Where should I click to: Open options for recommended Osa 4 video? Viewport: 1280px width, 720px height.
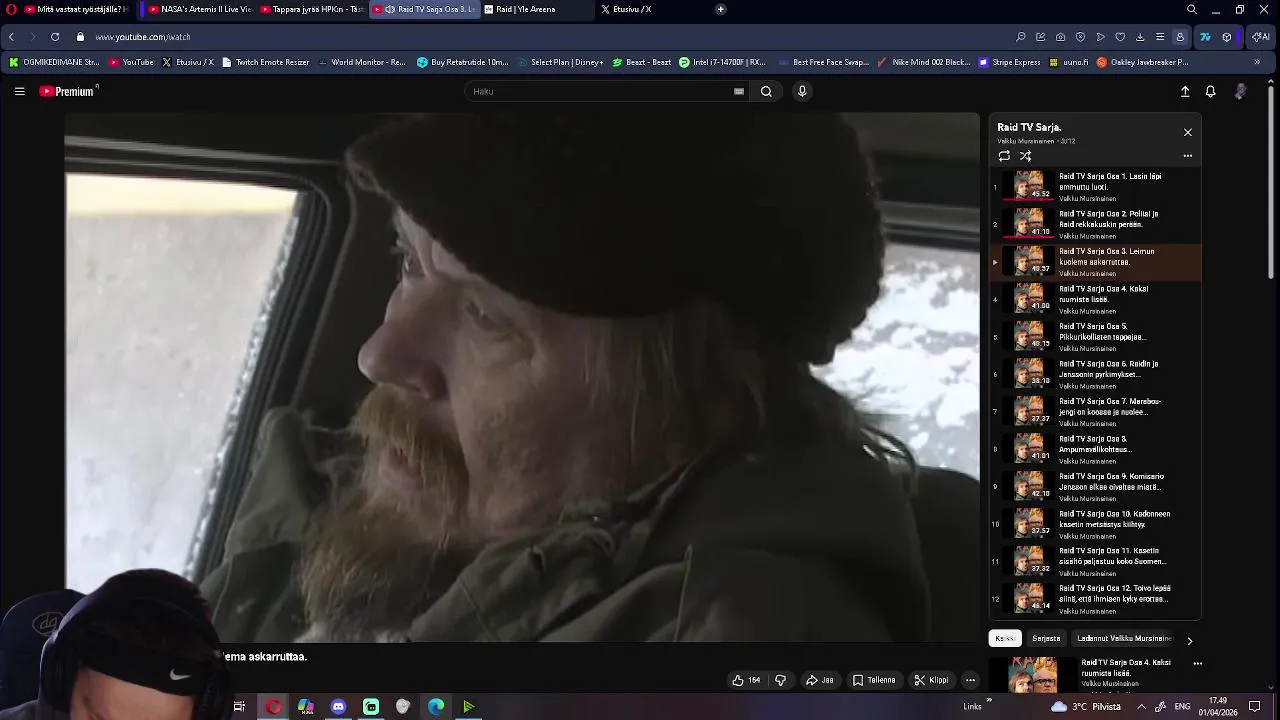point(1197,663)
